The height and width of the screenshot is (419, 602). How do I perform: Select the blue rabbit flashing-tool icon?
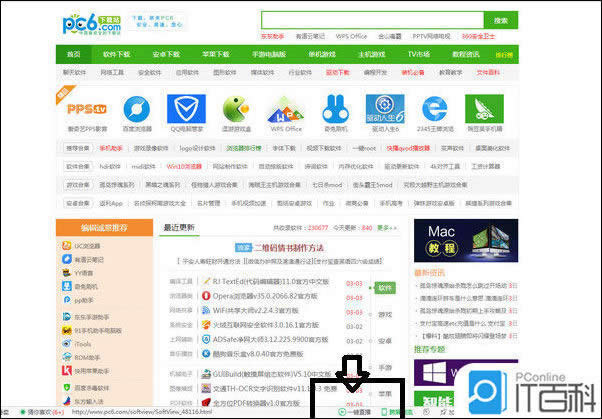click(x=336, y=109)
